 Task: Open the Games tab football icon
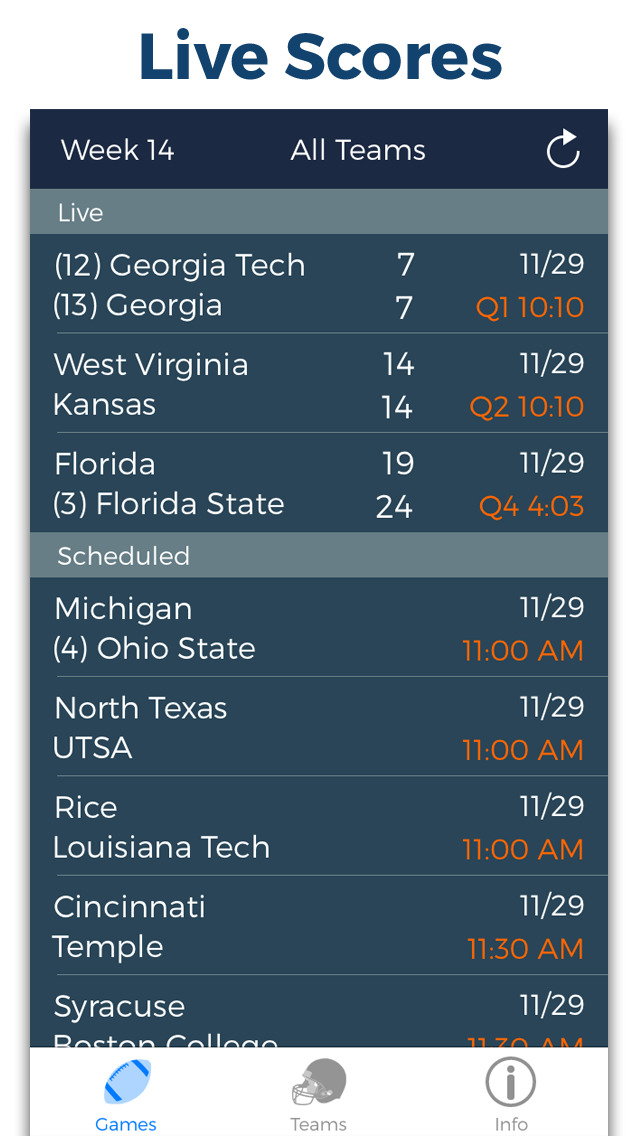[x=127, y=1083]
